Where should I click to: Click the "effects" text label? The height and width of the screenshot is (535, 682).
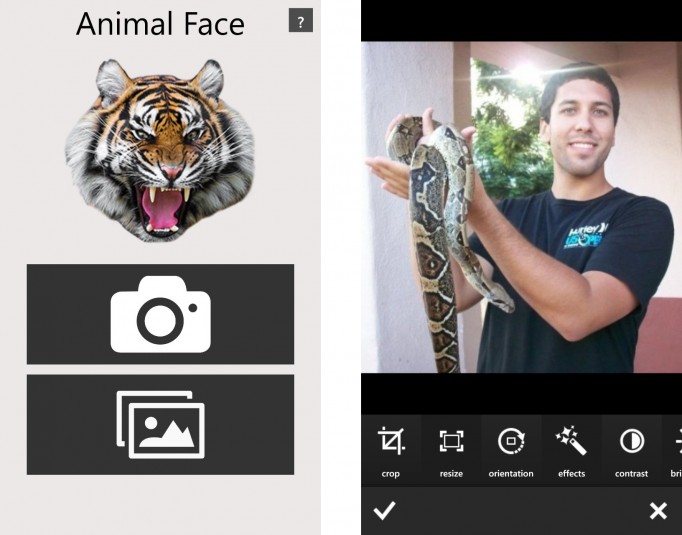pyautogui.click(x=571, y=474)
